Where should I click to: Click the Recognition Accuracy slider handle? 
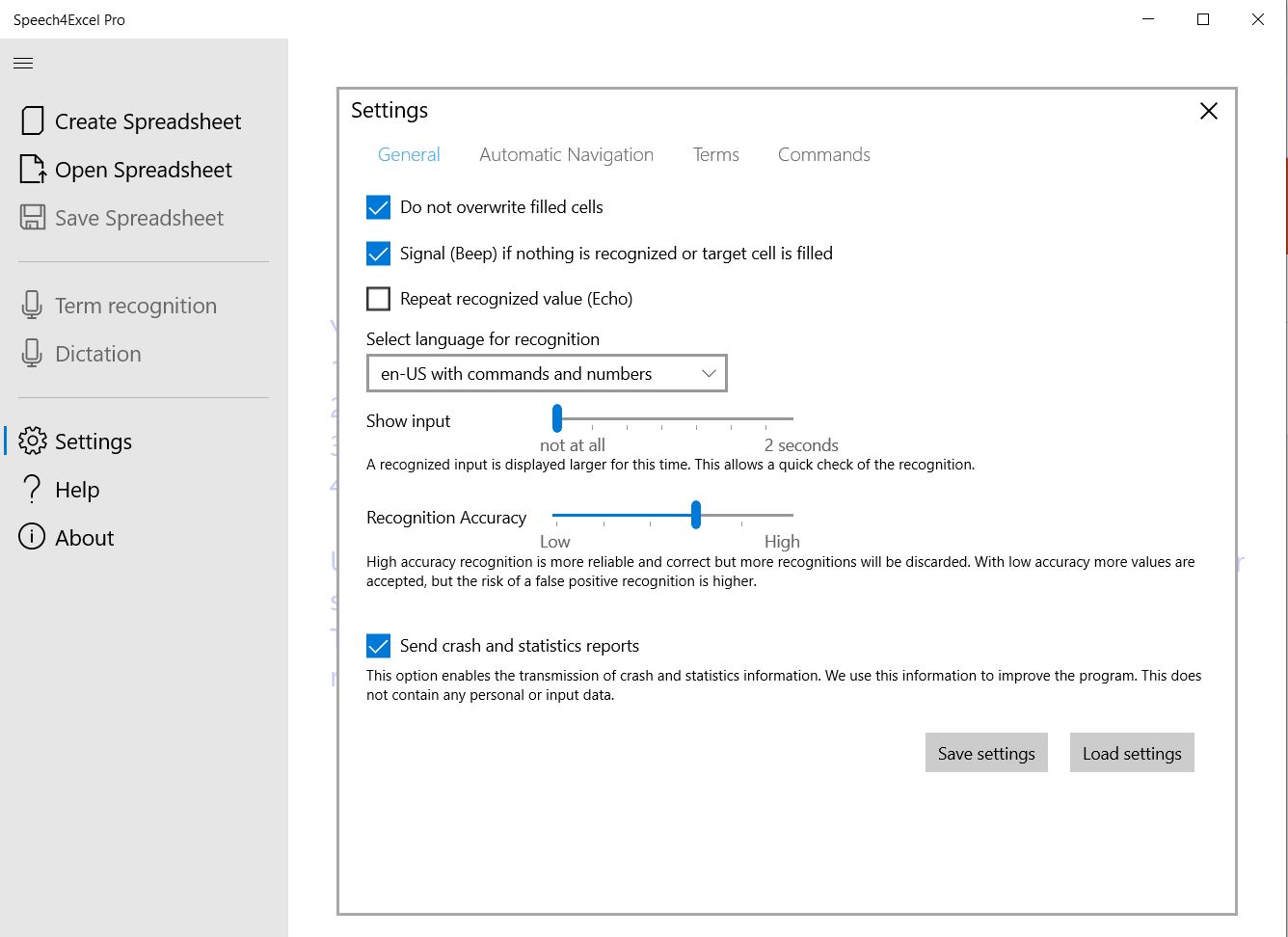[x=695, y=516]
